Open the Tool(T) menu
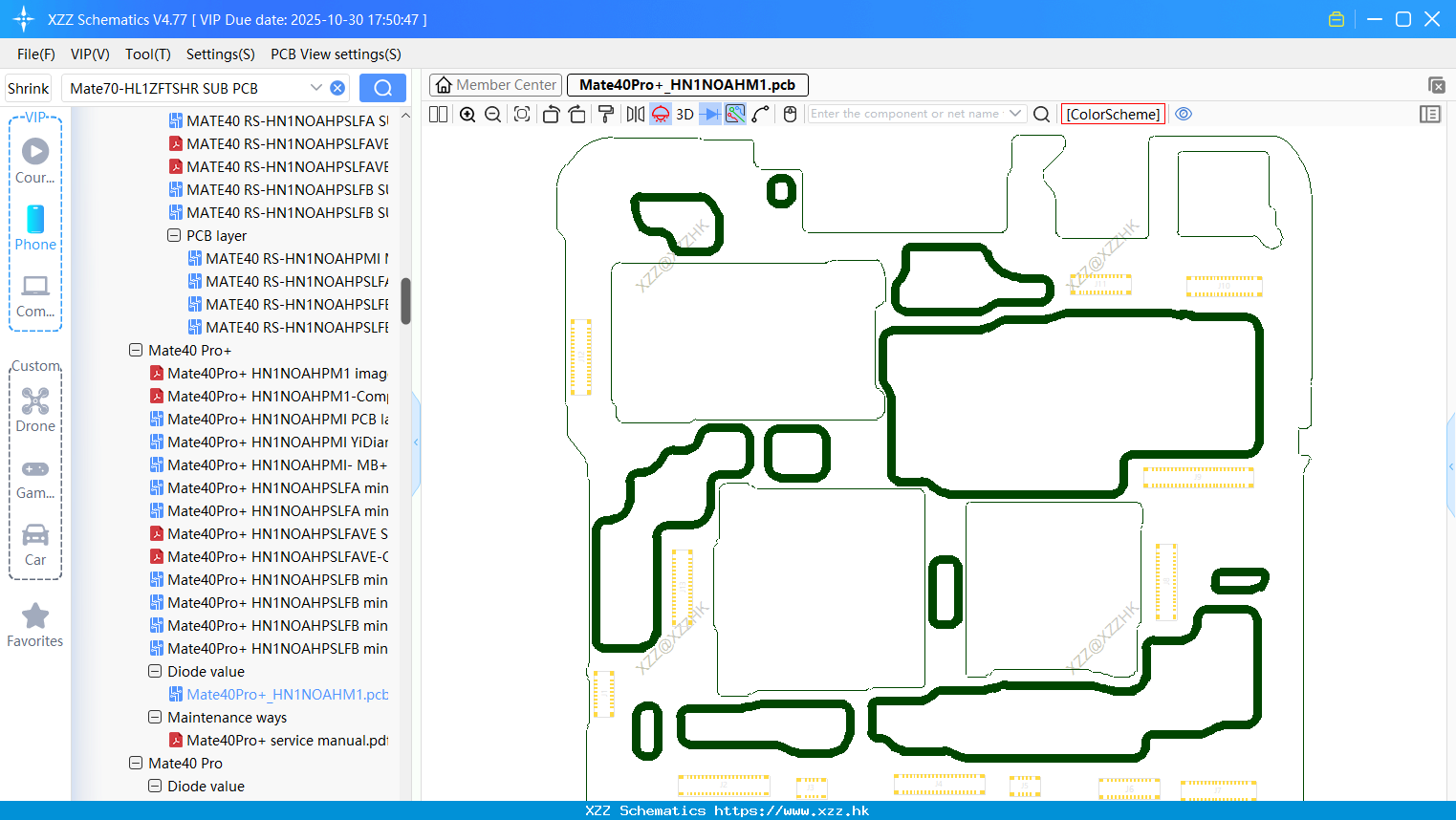Screen dimensions: 1456x820 [x=148, y=54]
